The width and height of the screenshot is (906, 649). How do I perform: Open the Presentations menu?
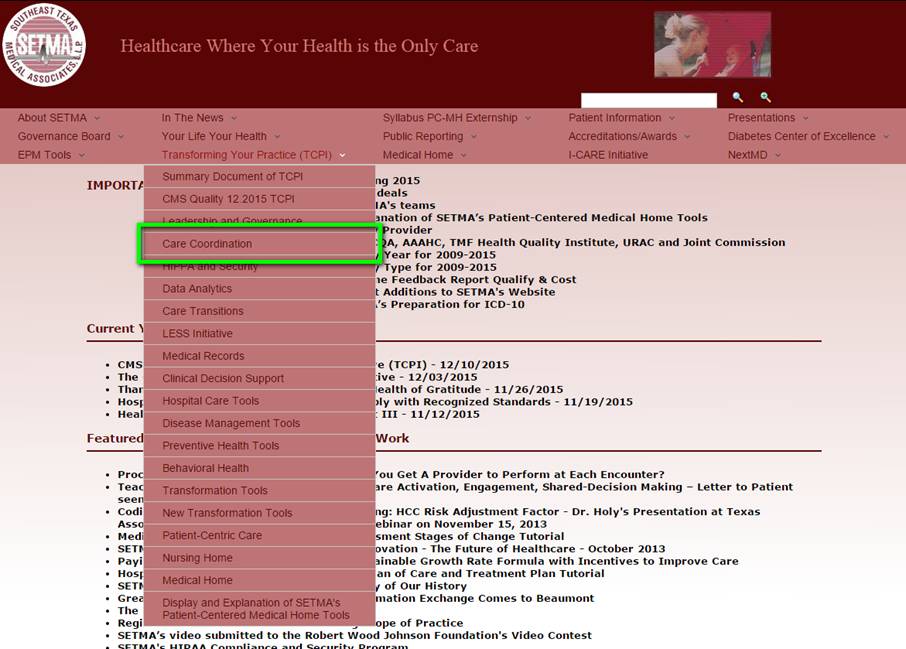click(x=761, y=118)
